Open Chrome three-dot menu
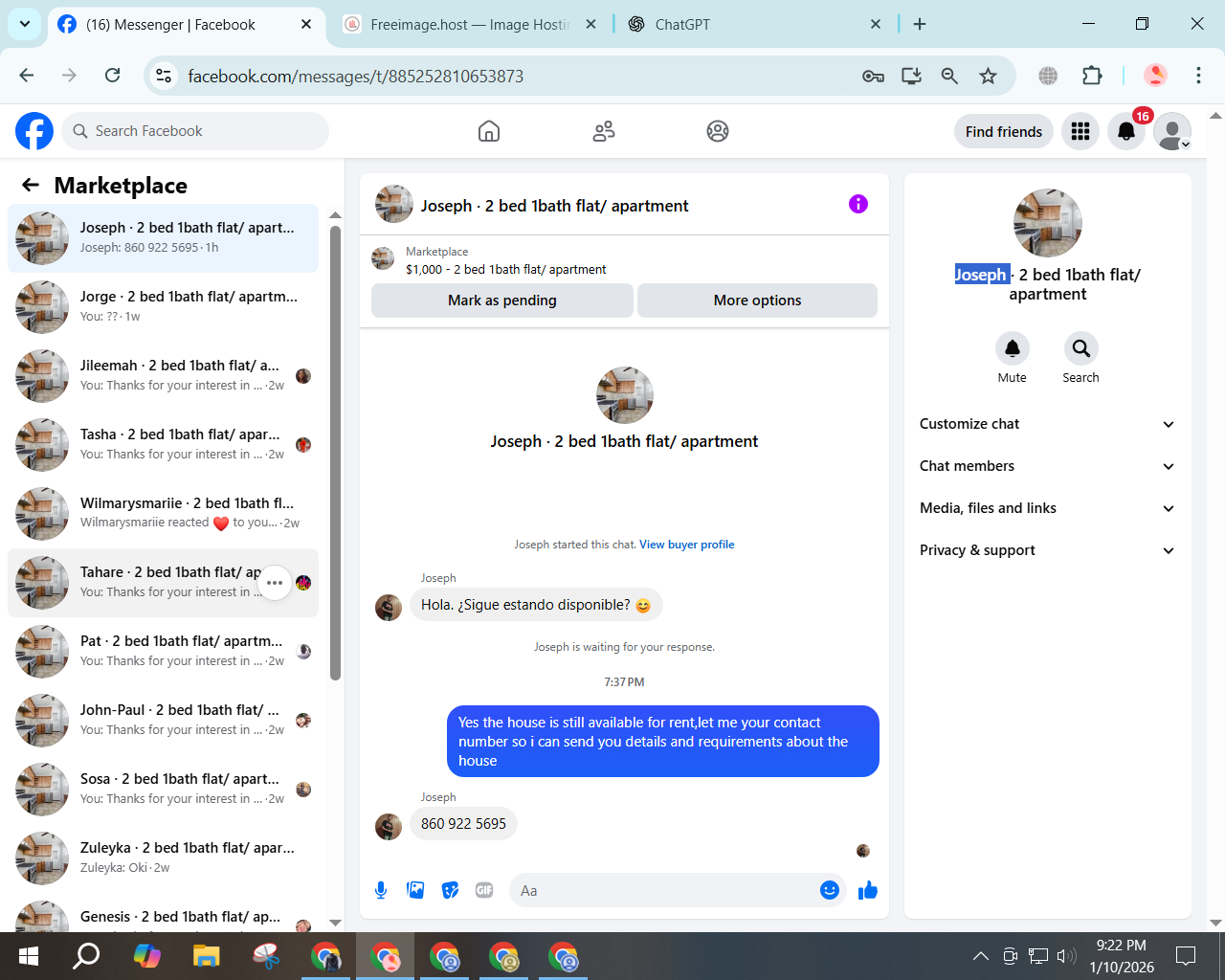This screenshot has height=980, width=1225. click(x=1198, y=76)
